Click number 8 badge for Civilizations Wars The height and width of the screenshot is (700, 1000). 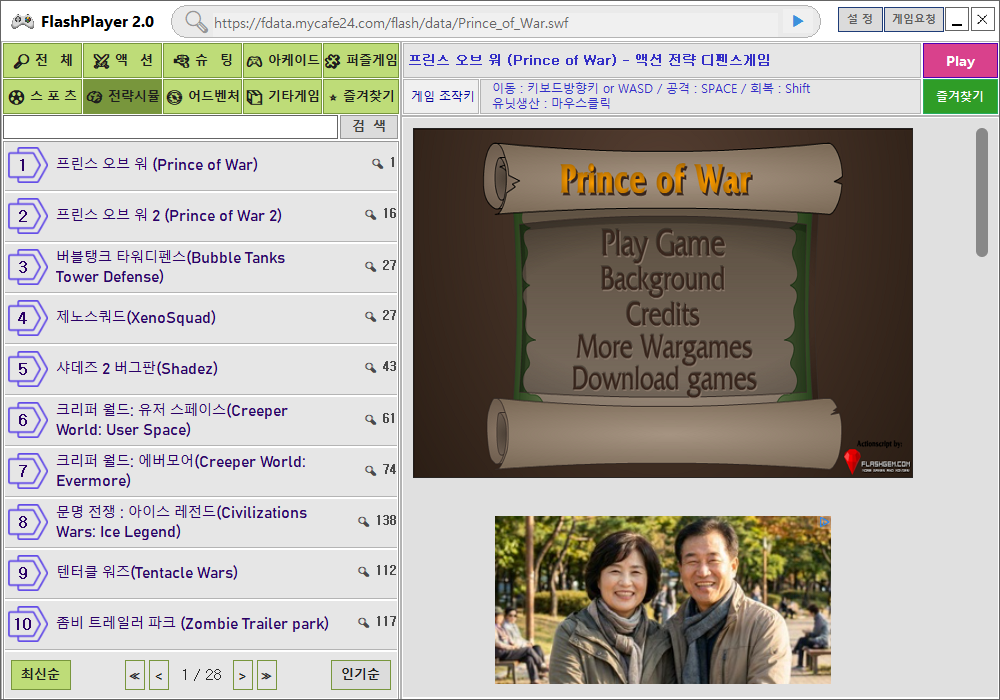tap(27, 522)
